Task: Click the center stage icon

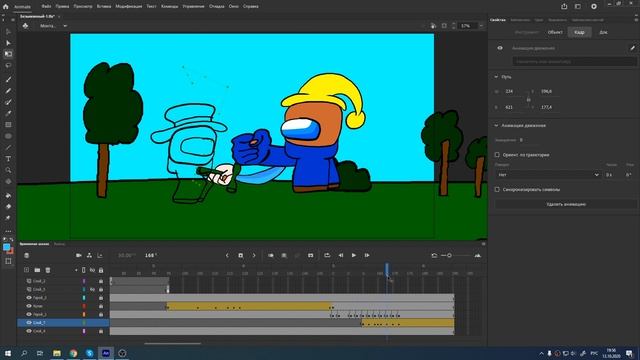Action: [444, 26]
